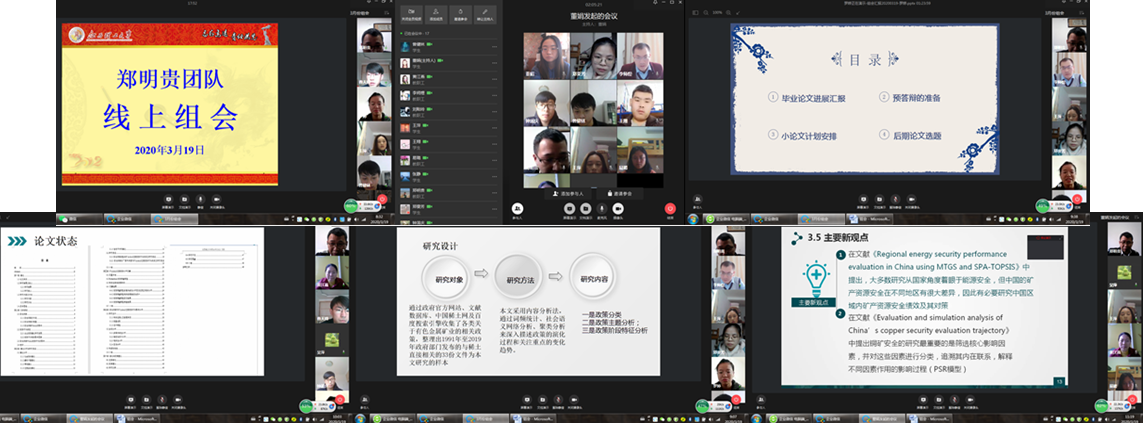This screenshot has width=1144, height=423.
Task: Click the first participant-management button in top toolbar
Action: coord(413,15)
